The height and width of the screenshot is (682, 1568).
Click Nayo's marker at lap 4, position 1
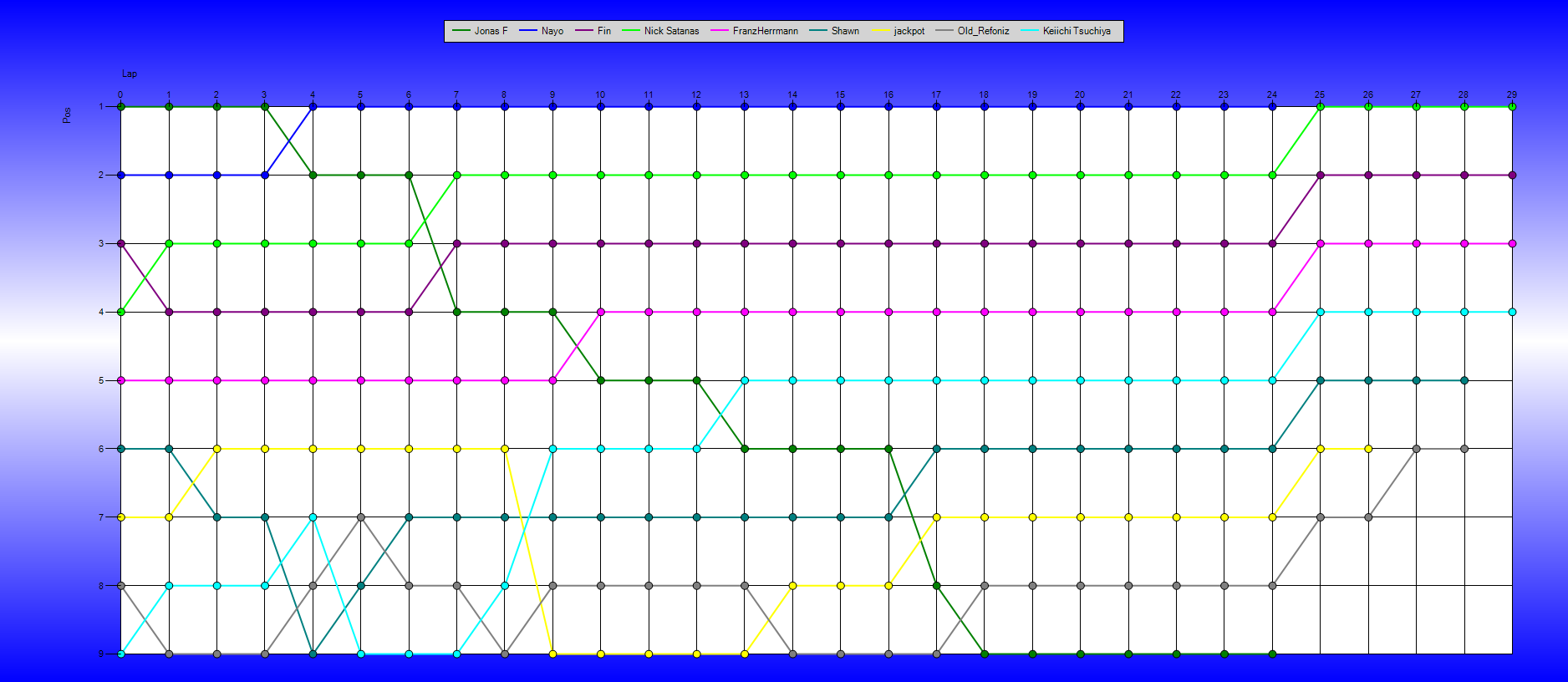point(313,107)
